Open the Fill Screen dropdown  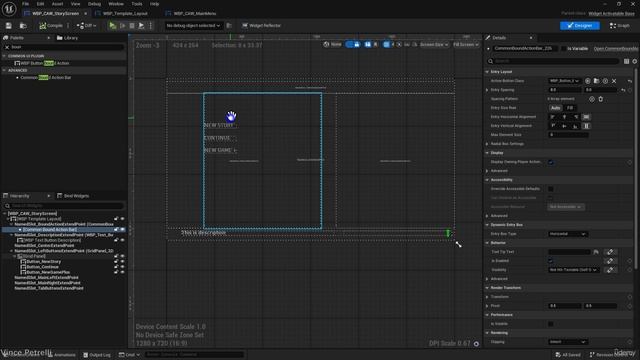(466, 44)
